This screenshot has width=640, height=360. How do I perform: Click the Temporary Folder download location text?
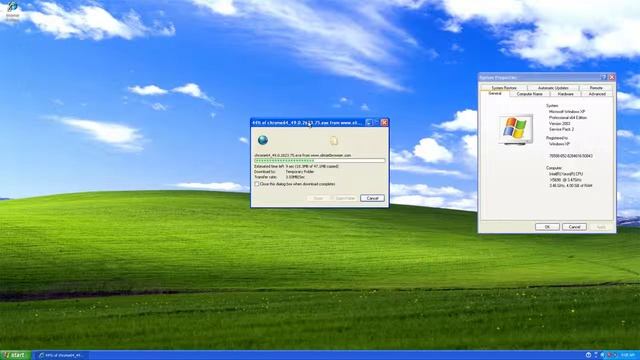pos(300,172)
